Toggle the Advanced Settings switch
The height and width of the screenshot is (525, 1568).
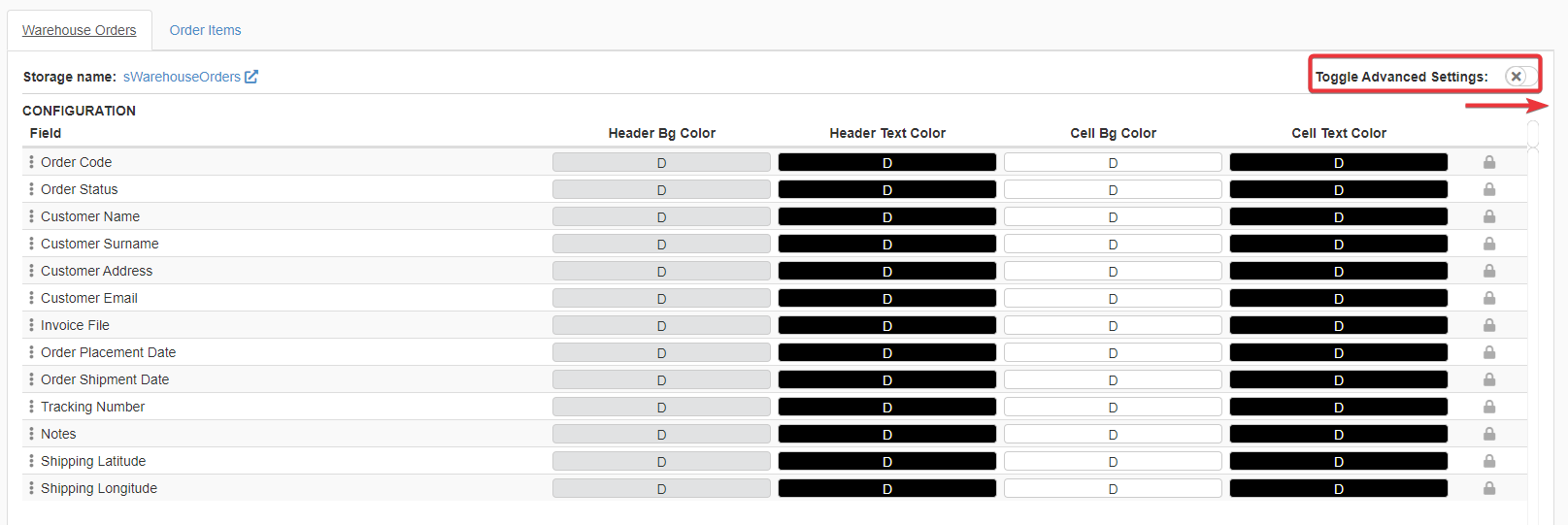tap(1519, 77)
